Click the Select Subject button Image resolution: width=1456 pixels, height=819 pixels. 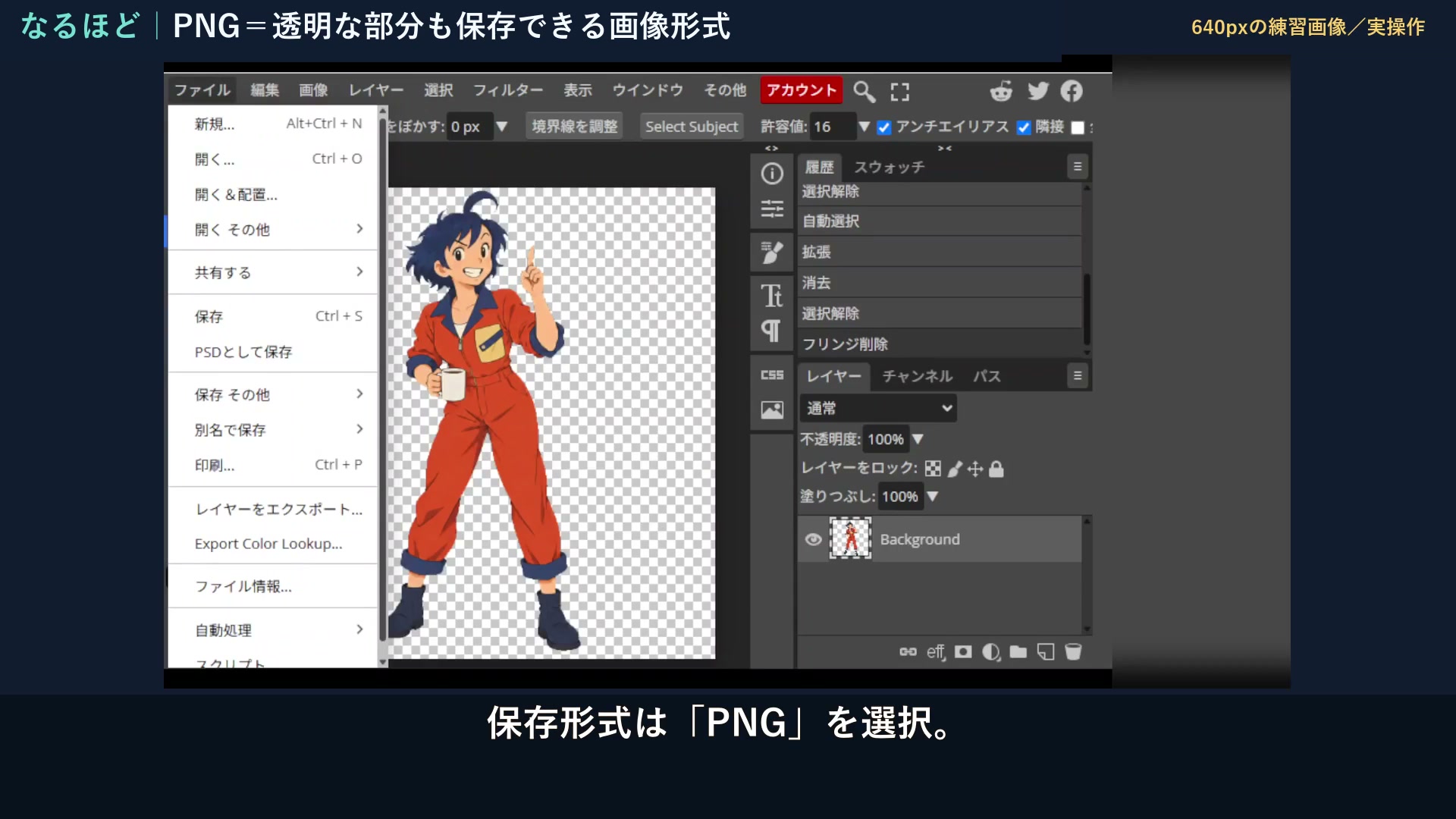[692, 127]
